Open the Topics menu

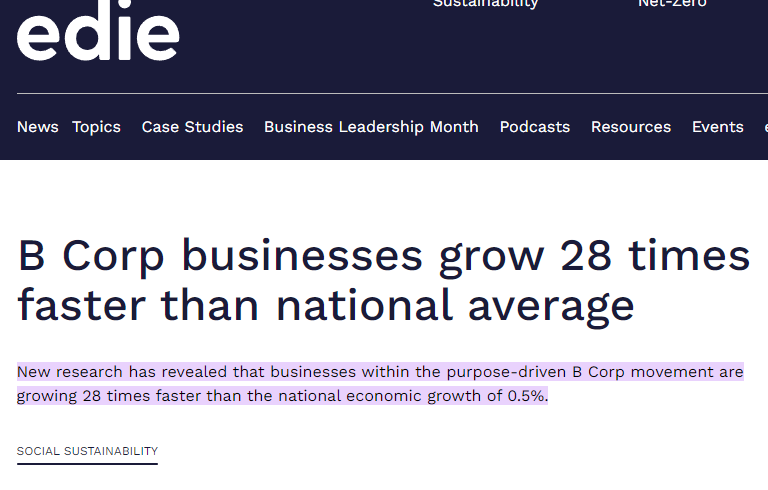(x=96, y=127)
